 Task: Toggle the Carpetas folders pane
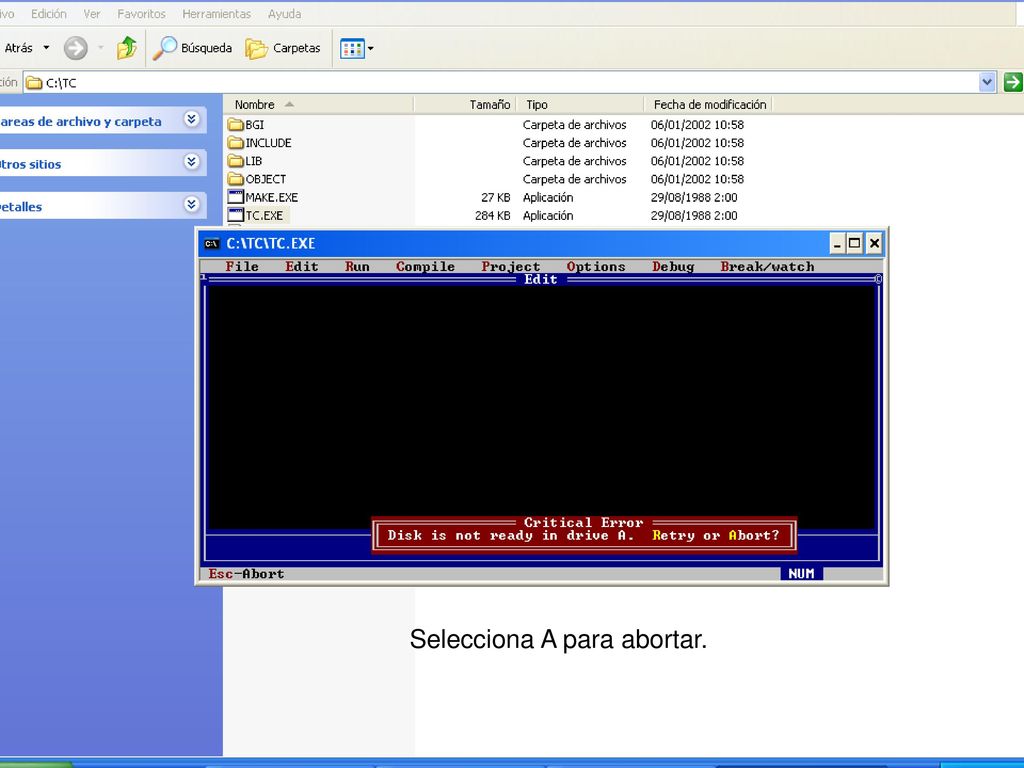(x=283, y=48)
